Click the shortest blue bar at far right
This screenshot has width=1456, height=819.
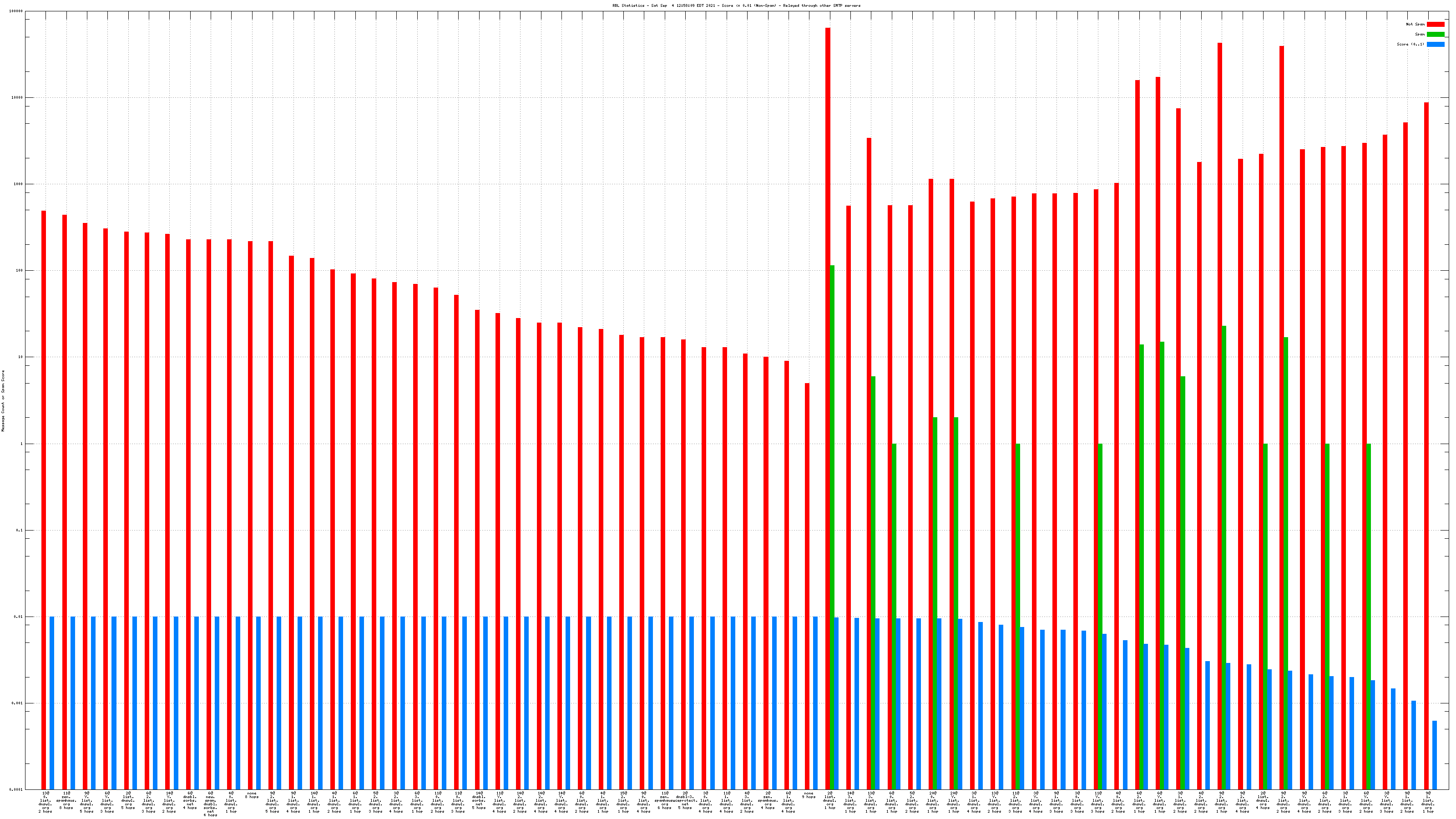(1435, 754)
